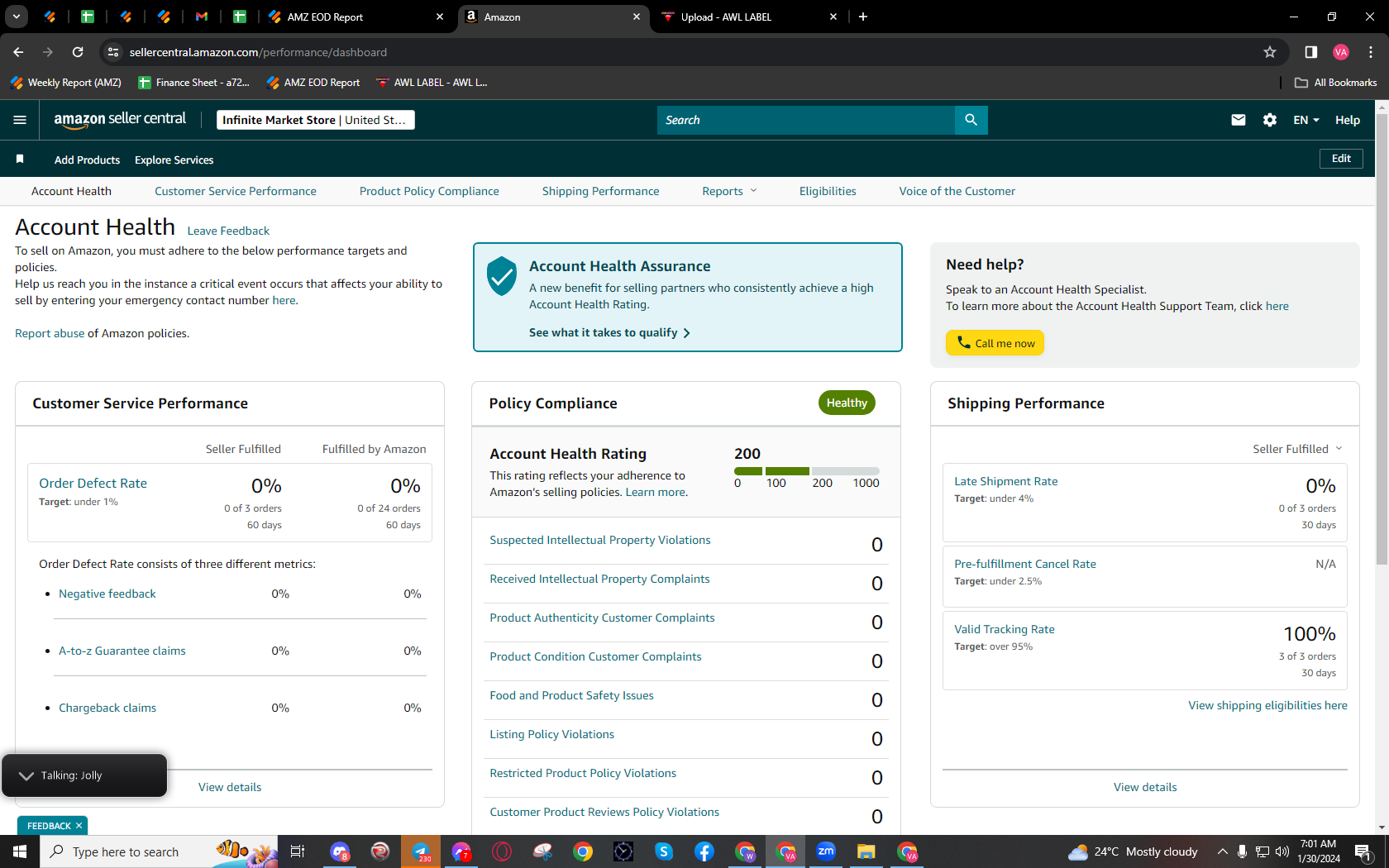This screenshot has width=1389, height=868.
Task: Click the Call me now button
Action: (x=995, y=343)
